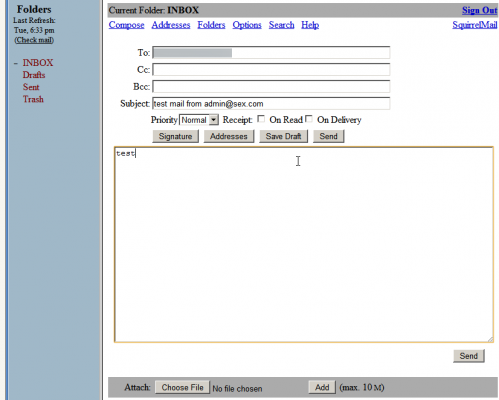This screenshot has width=499, height=400.
Task: Open the Help link
Action: tap(310, 25)
